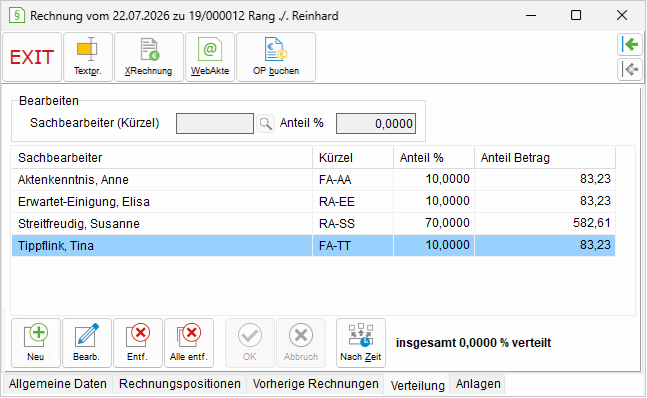The width and height of the screenshot is (647, 398).
Task: Click Anne's 10,0000 share cell
Action: click(x=434, y=179)
